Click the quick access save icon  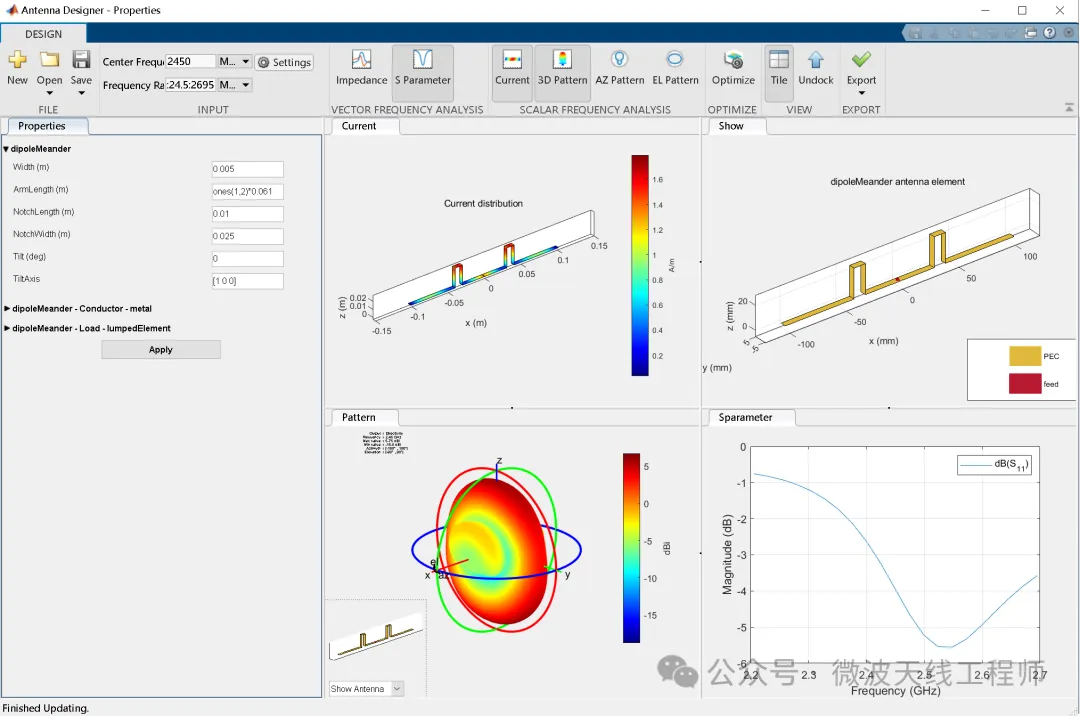[x=915, y=32]
